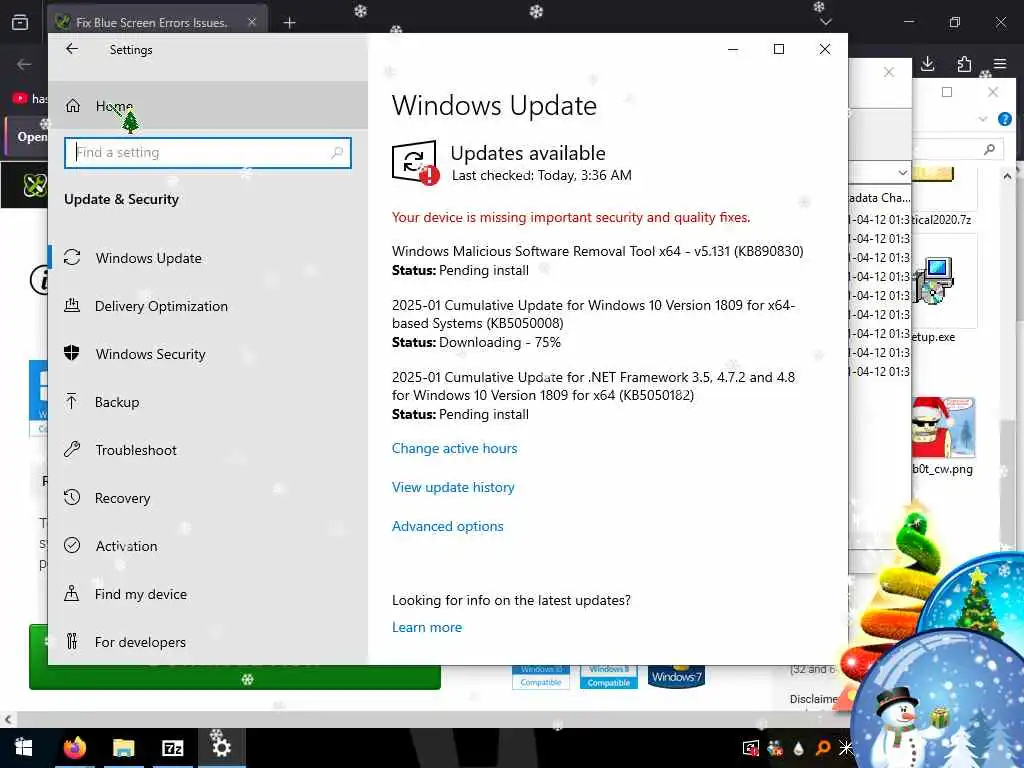
Task: Select the setup.exe file icon
Action: point(935,281)
